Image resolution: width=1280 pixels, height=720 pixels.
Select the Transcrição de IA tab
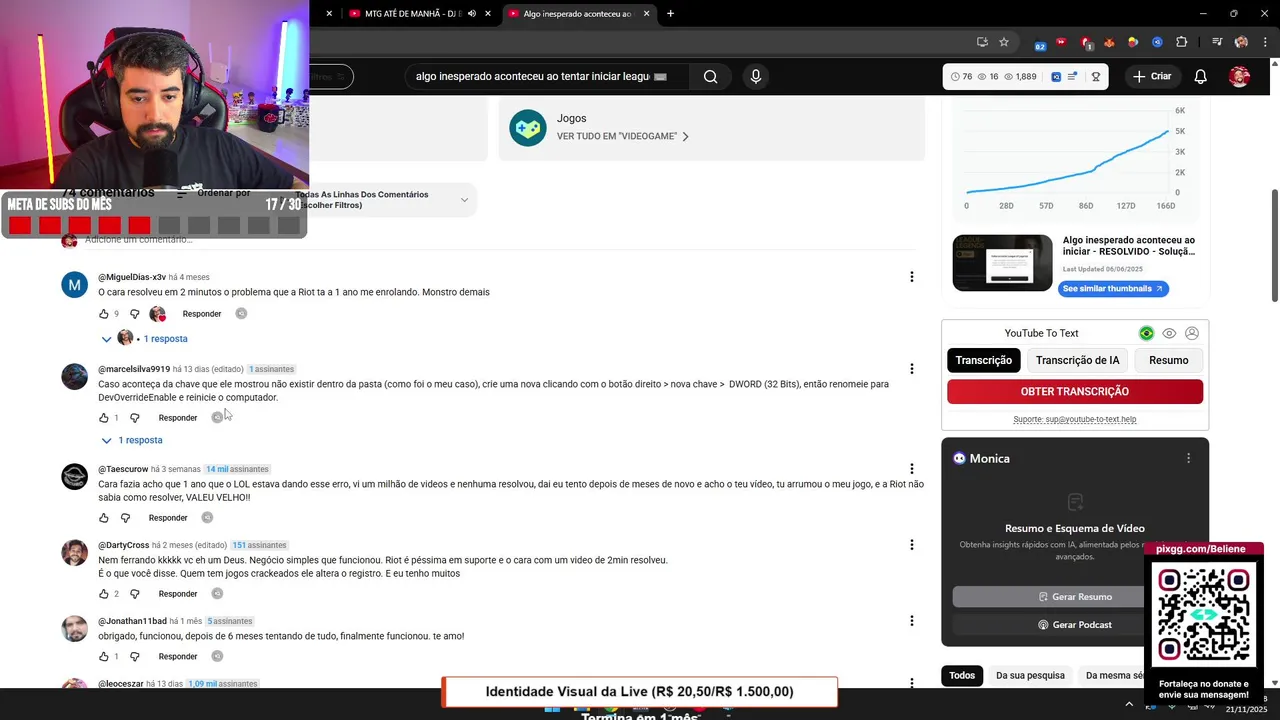pos(1077,360)
